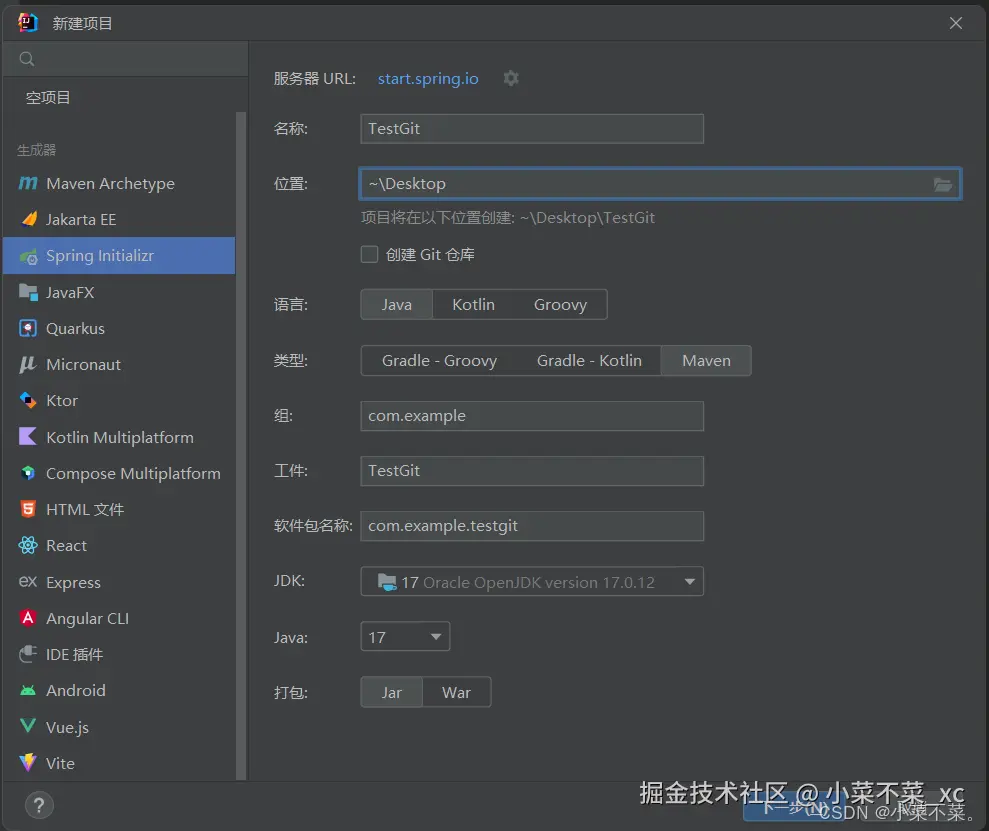Click the Angular CLI icon
The height and width of the screenshot is (831, 989).
pos(28,618)
